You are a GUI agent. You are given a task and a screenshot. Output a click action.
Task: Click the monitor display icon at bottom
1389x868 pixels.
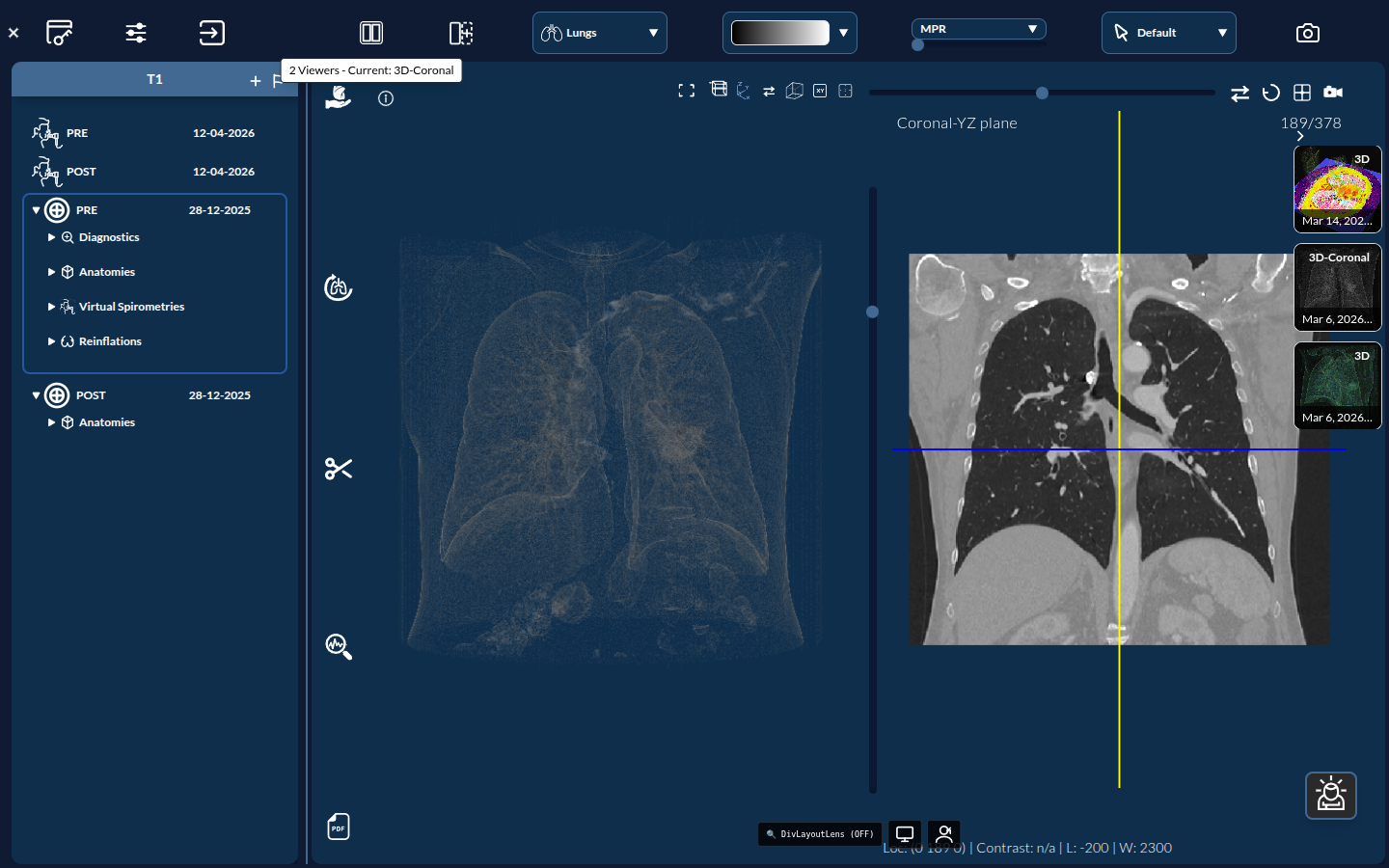905,833
